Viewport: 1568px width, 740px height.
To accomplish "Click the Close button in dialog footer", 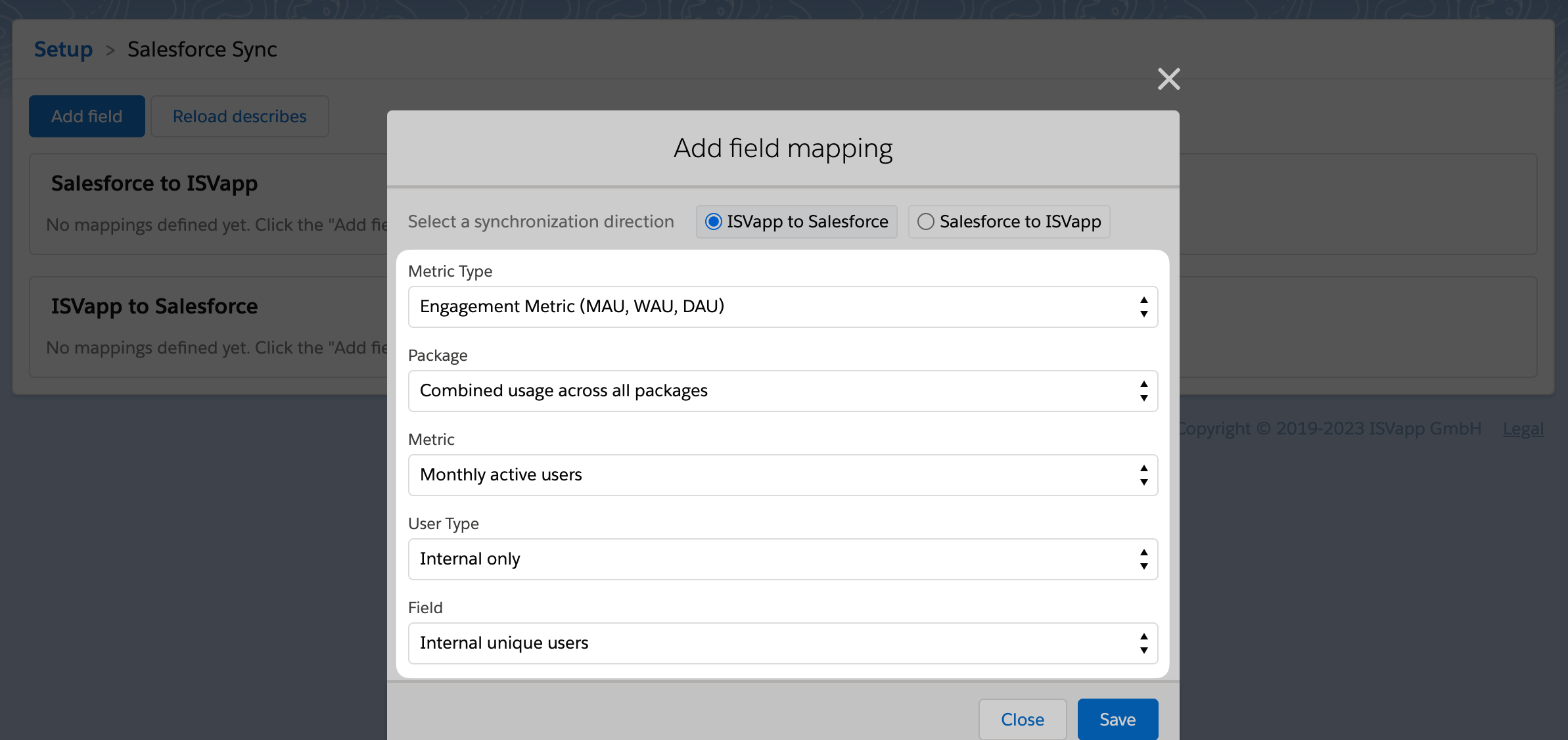I will (1022, 720).
